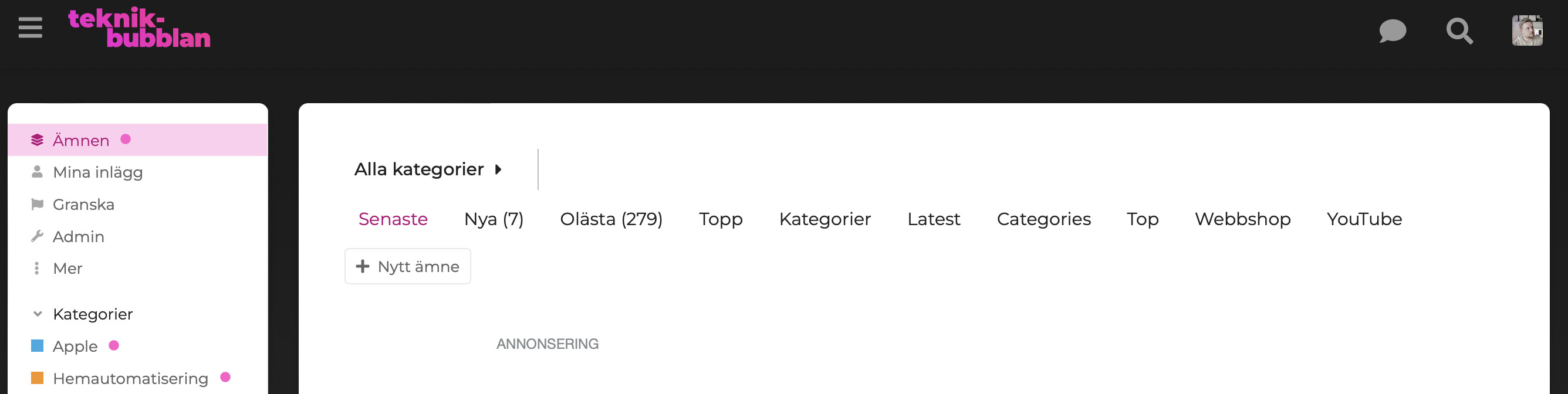Screen dimensions: 1568x394
Task: Create a Nytt ämne
Action: [x=408, y=266]
